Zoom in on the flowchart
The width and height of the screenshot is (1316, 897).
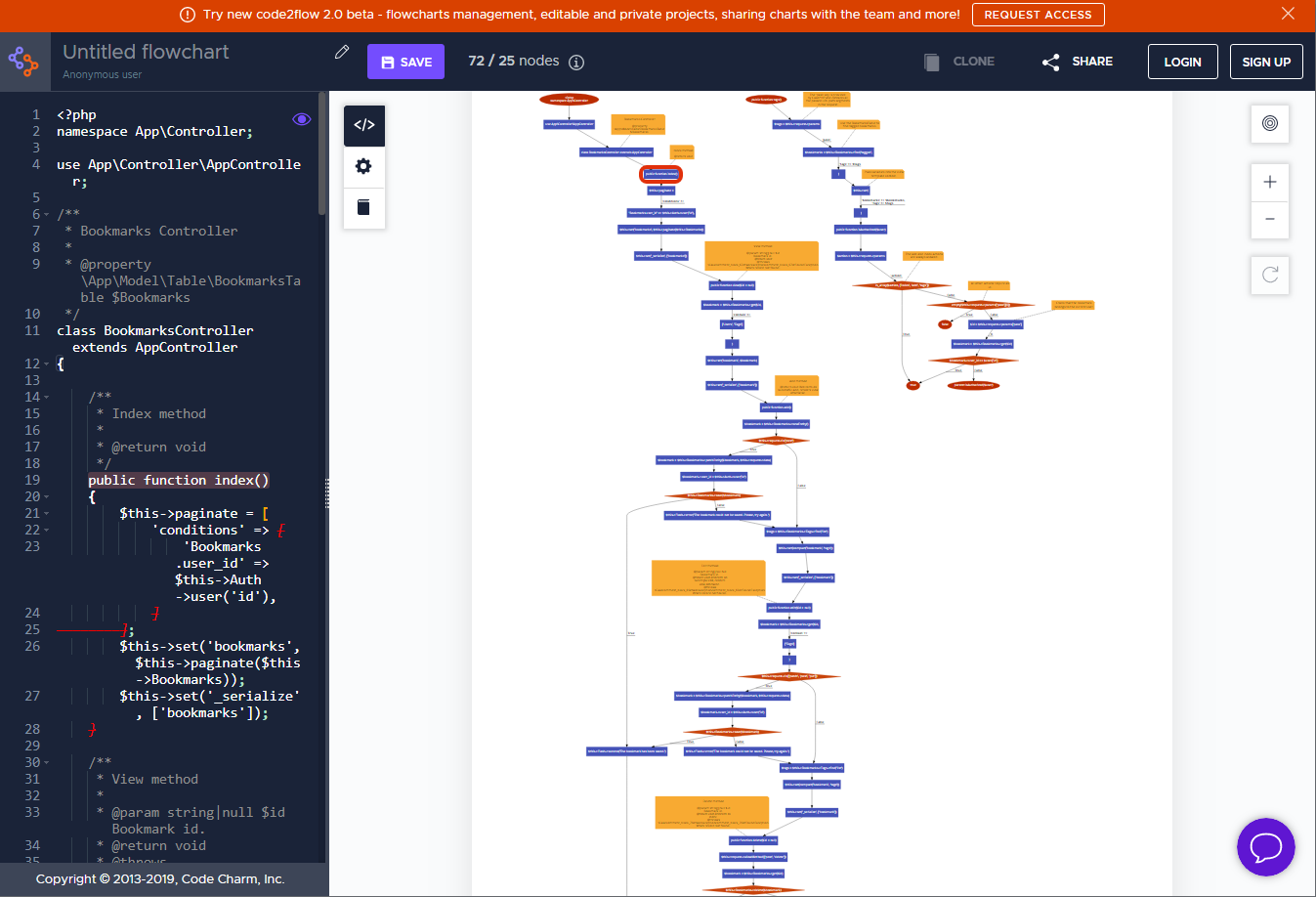pyautogui.click(x=1269, y=182)
